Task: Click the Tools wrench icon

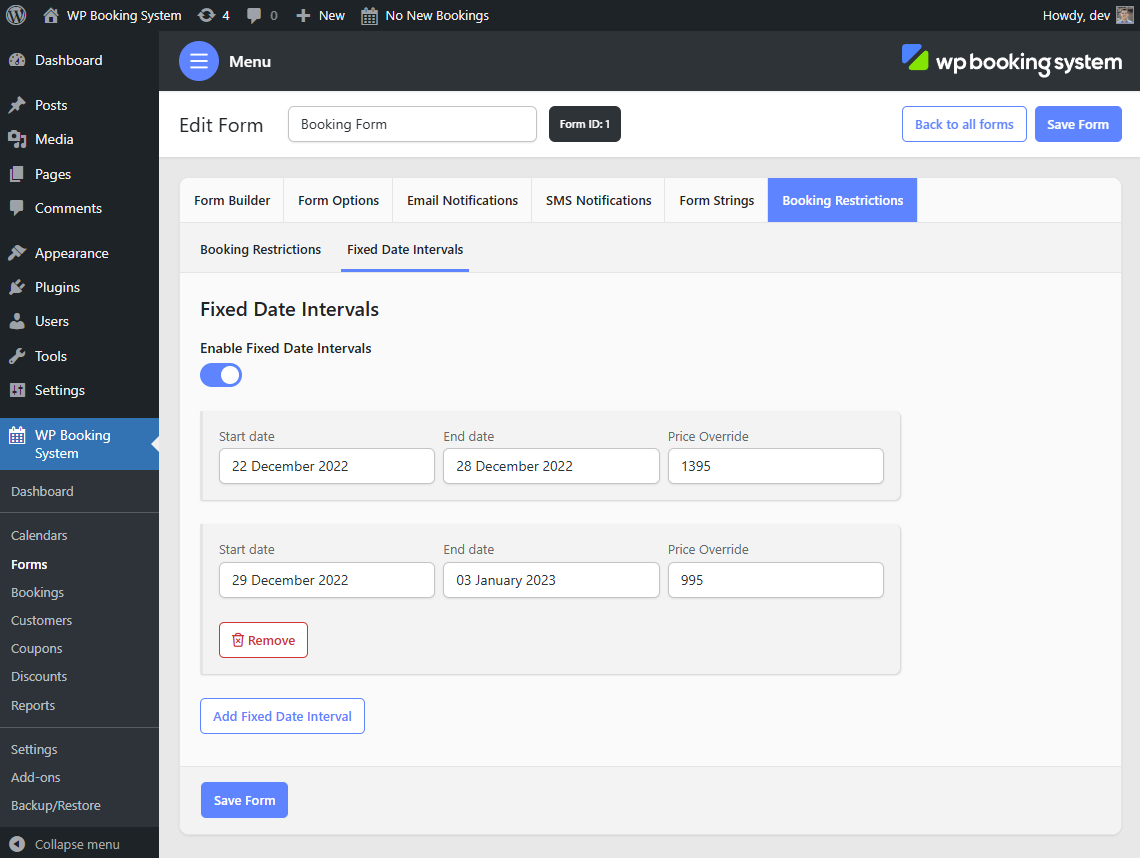Action: [17, 356]
